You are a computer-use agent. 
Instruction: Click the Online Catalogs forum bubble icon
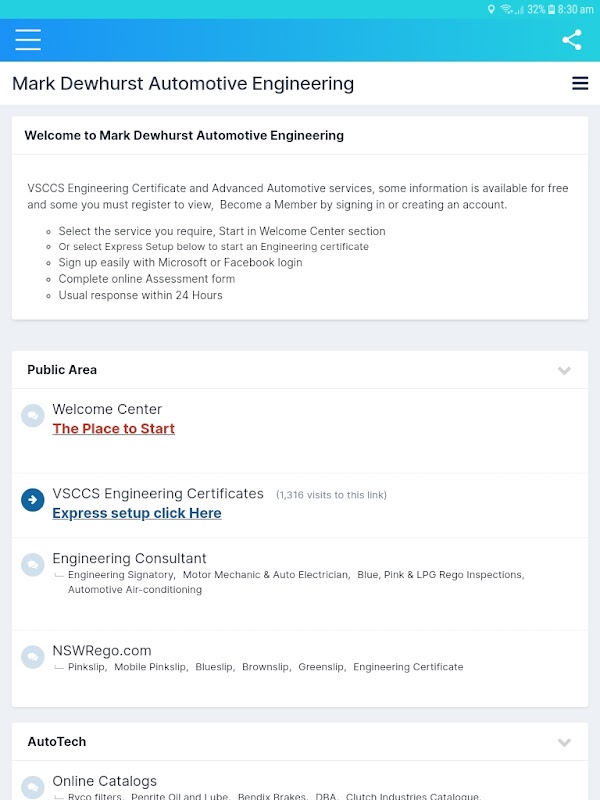(x=33, y=787)
